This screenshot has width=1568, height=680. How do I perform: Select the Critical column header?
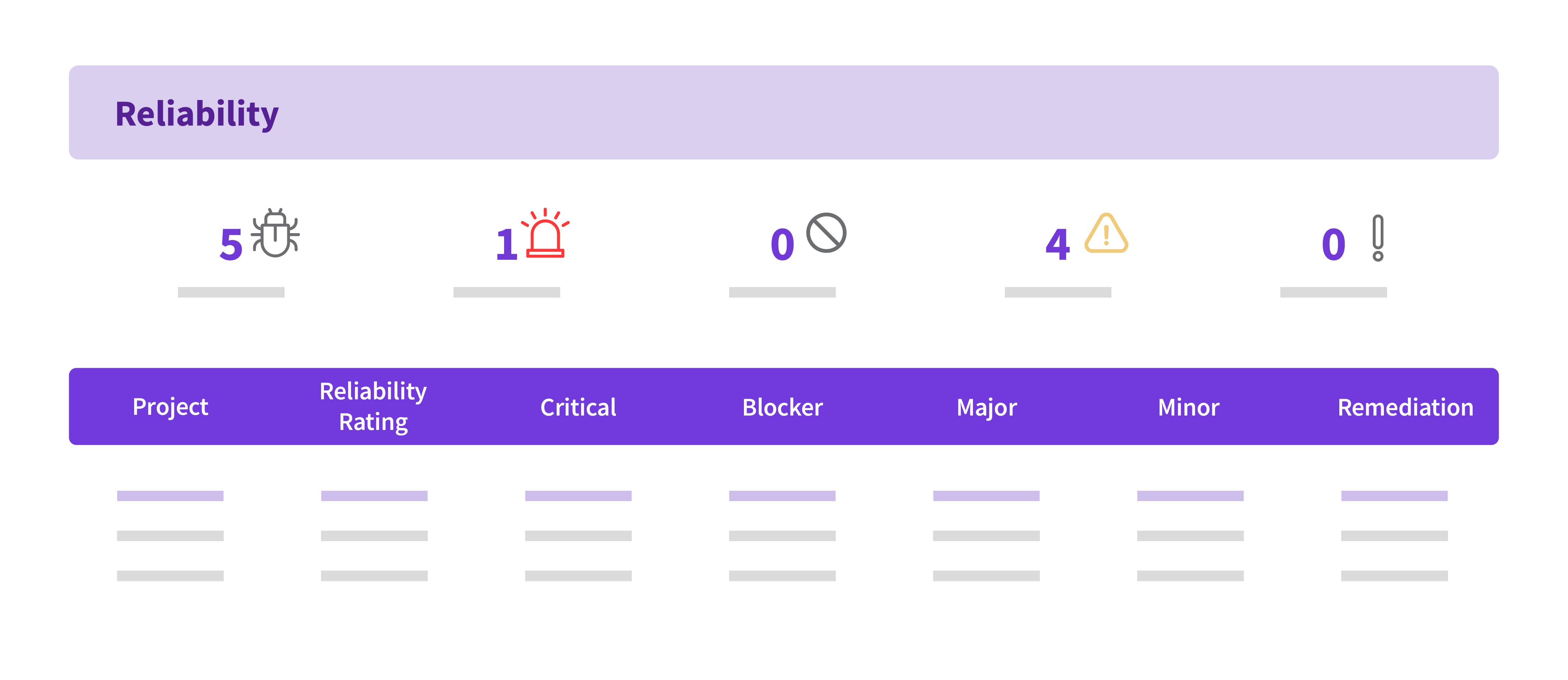click(x=578, y=407)
